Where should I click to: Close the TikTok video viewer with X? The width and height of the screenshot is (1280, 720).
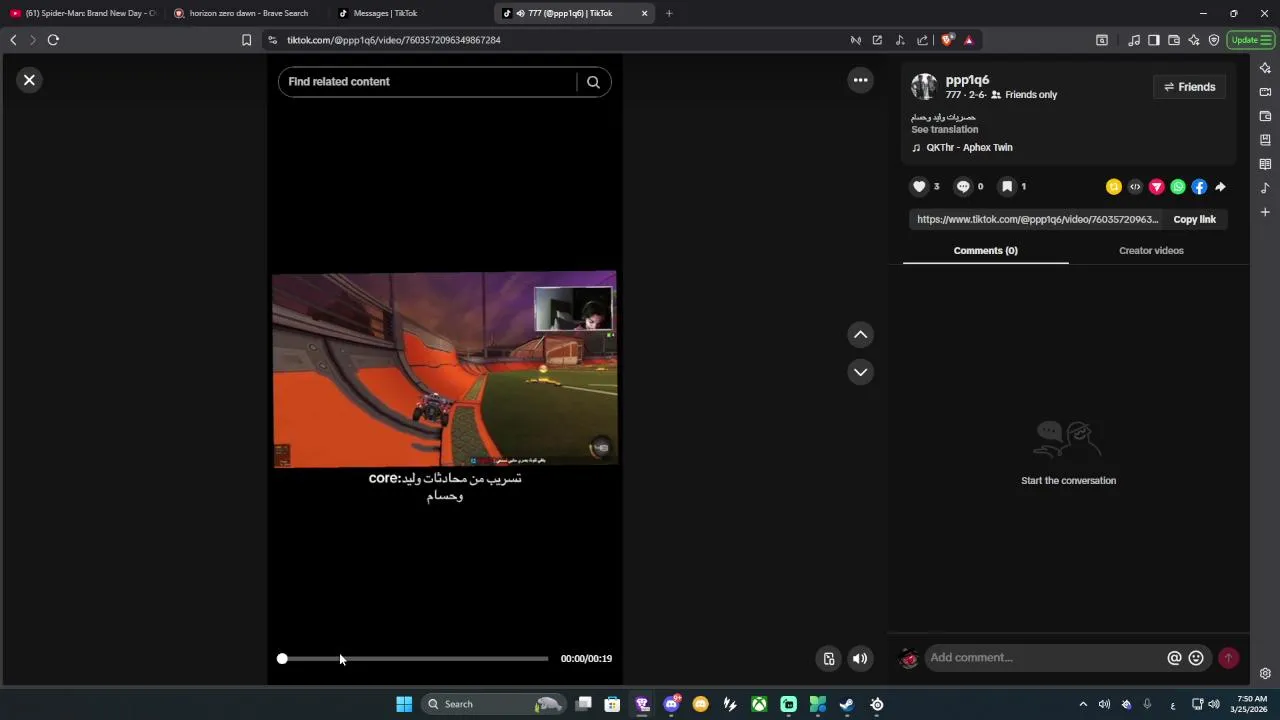click(x=29, y=80)
